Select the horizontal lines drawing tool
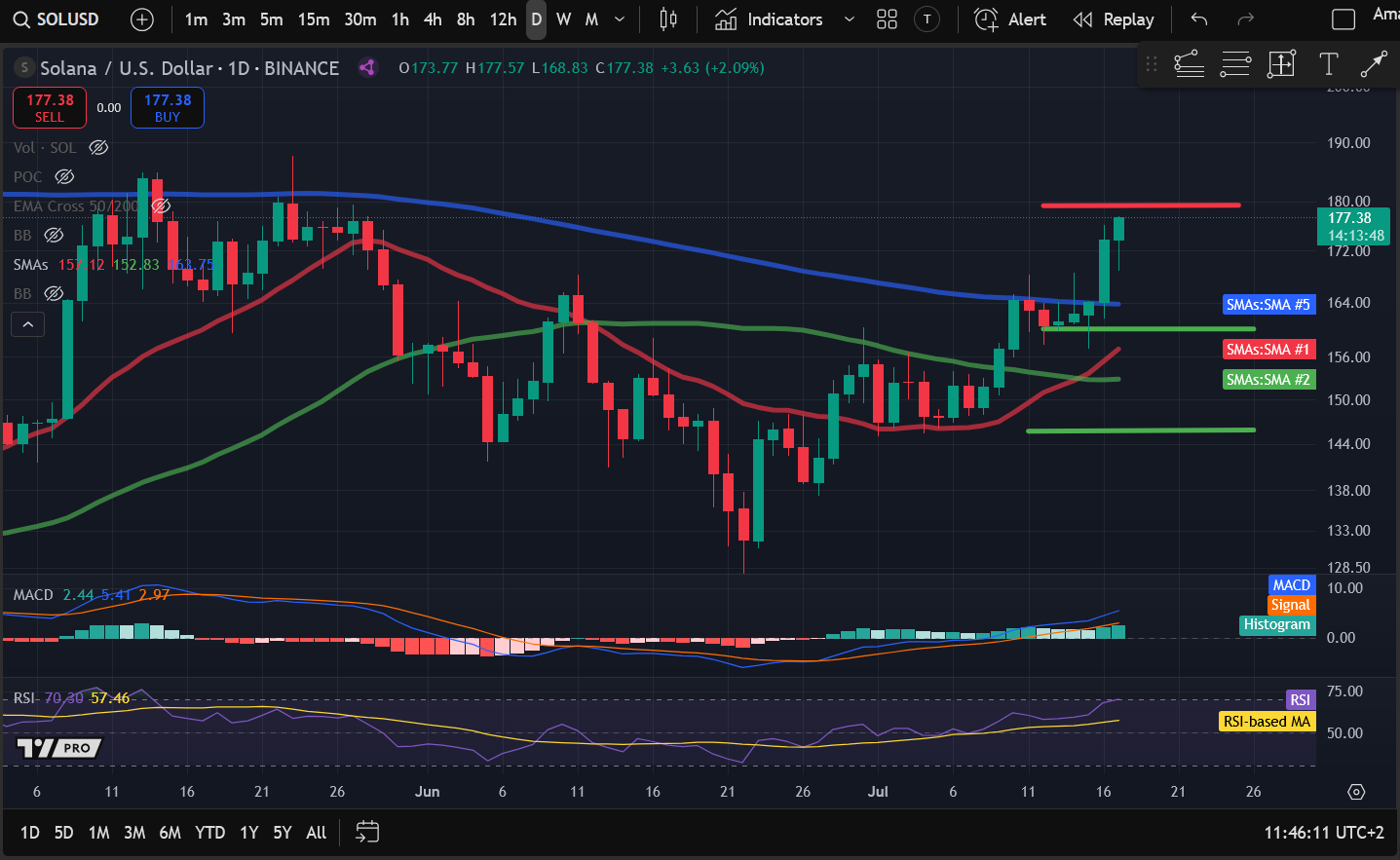The image size is (1400, 860). (x=1235, y=64)
